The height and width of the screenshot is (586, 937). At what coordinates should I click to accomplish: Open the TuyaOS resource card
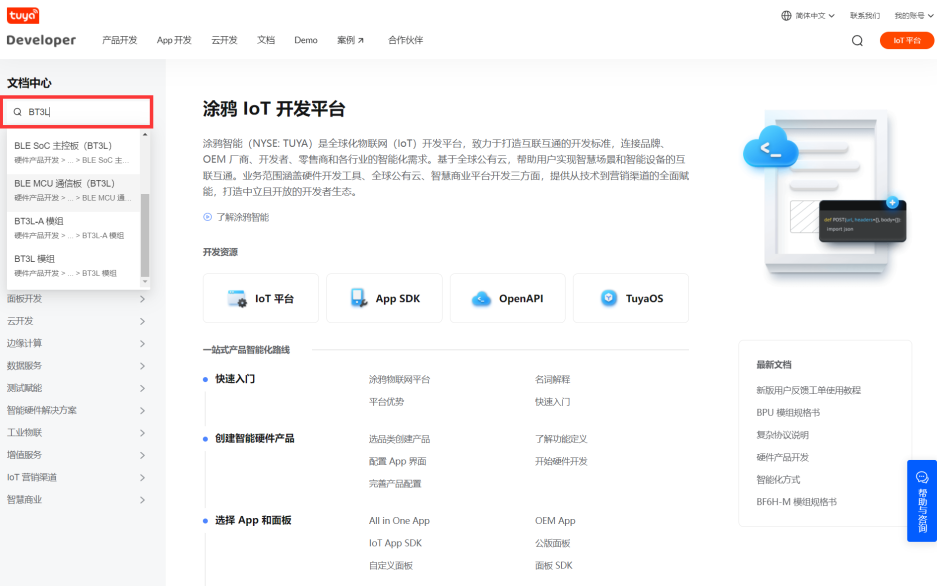tap(631, 298)
